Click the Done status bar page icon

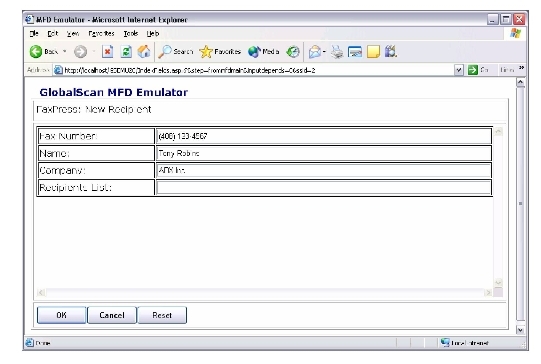tap(30, 343)
